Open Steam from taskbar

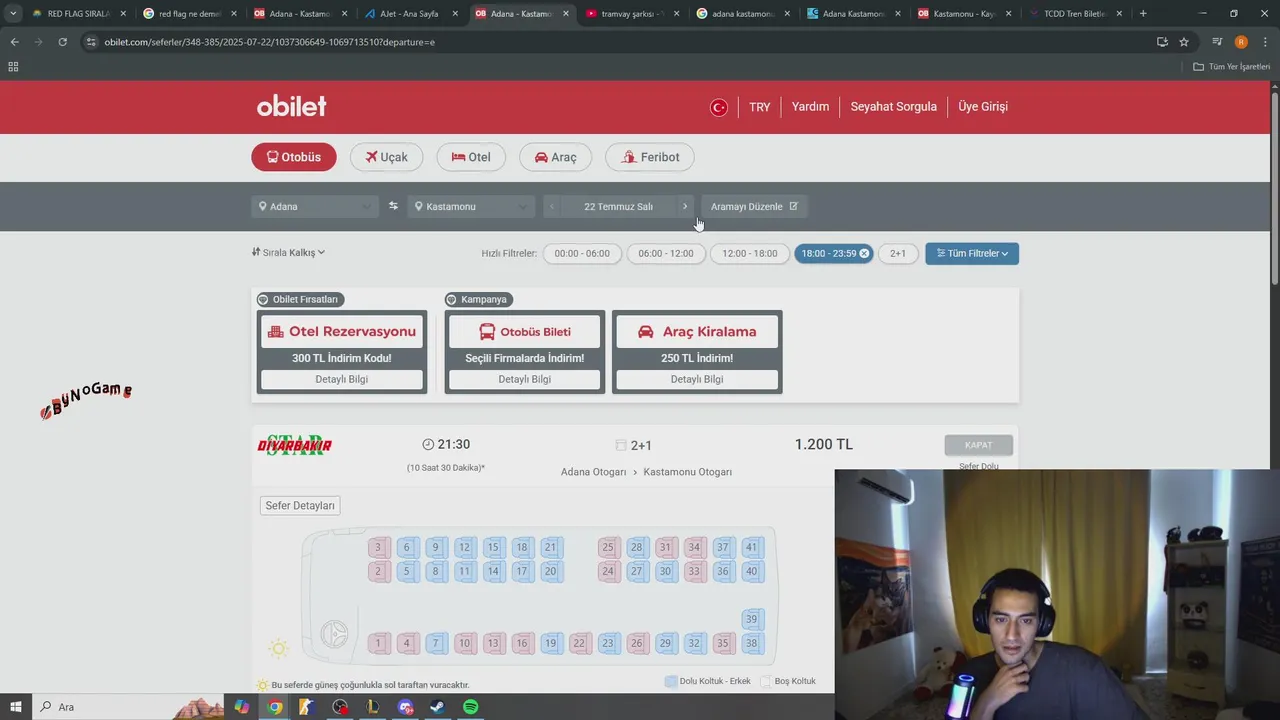click(437, 707)
